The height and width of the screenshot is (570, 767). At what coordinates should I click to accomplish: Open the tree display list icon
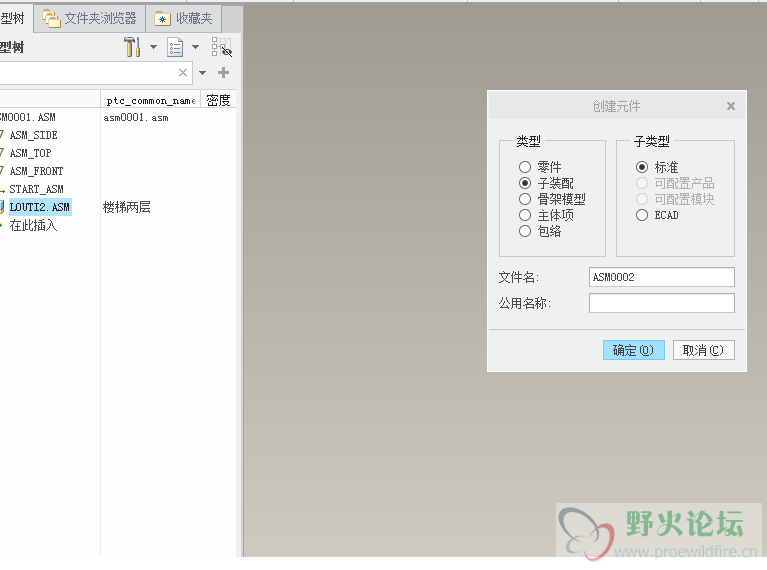(x=175, y=47)
